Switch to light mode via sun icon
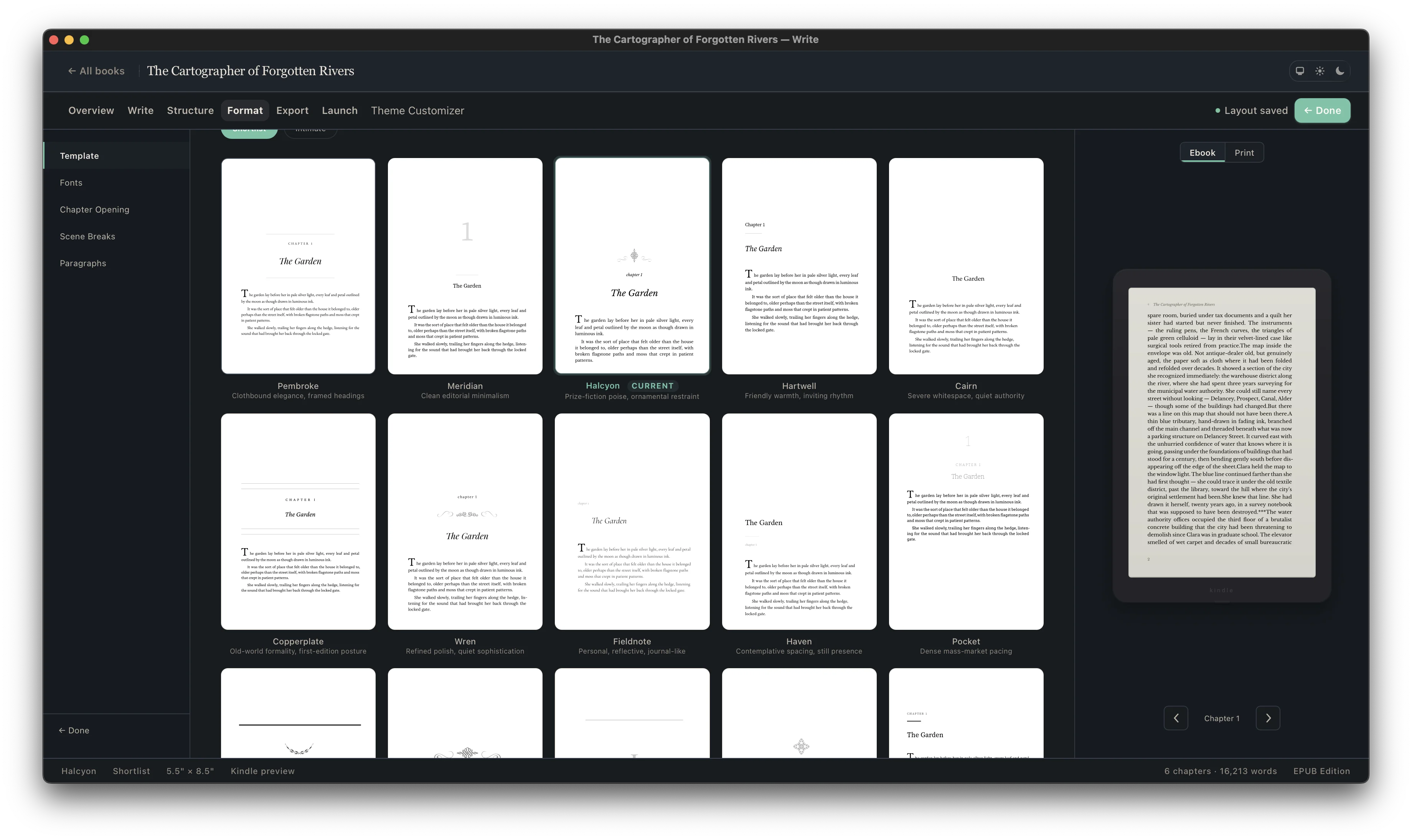The width and height of the screenshot is (1412, 840). click(1319, 71)
